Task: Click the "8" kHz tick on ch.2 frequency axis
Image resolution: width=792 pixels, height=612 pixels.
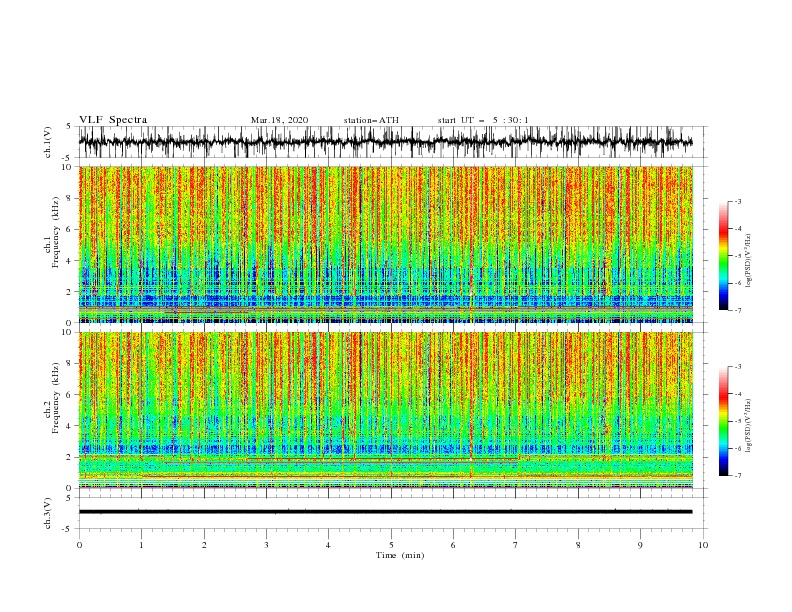Action: tap(70, 364)
